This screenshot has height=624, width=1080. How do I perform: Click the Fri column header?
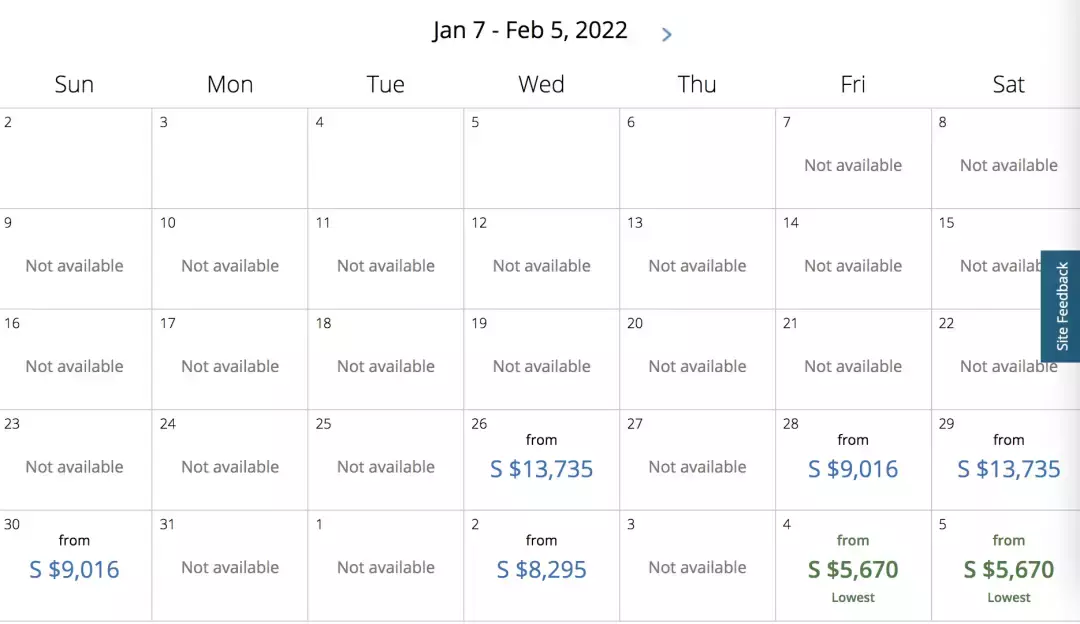coord(853,84)
